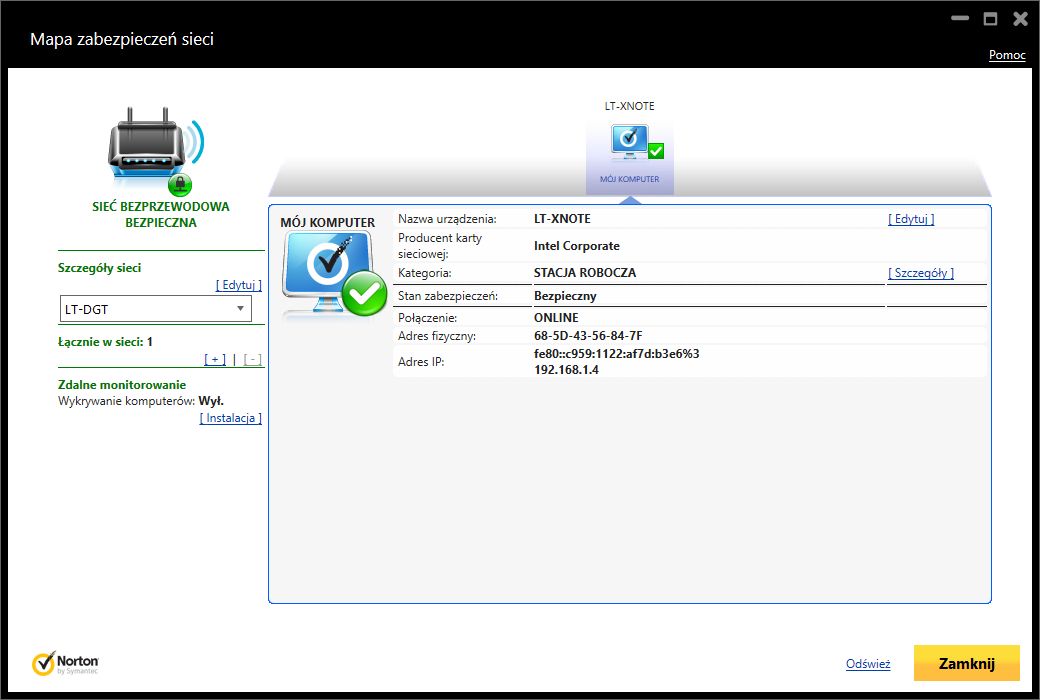This screenshot has height=700, width=1040.
Task: Edit the device name LT-XNOTE via Edytuj
Action: click(911, 219)
